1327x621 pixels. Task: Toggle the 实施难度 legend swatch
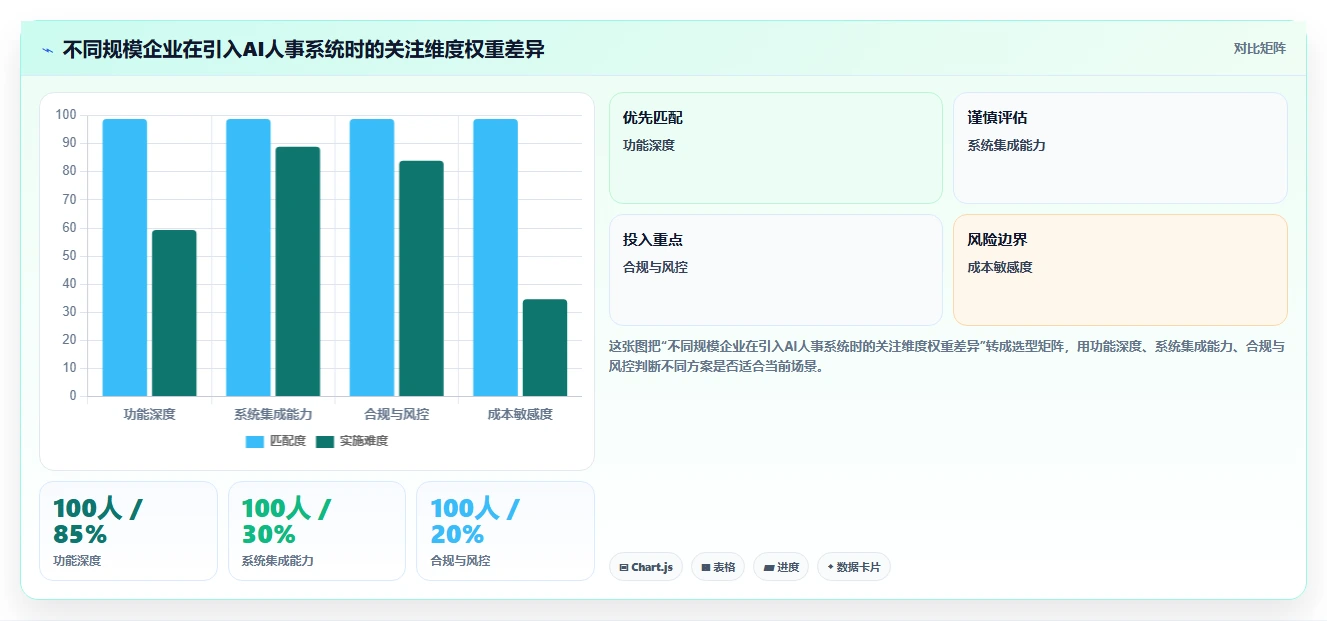(x=325, y=441)
